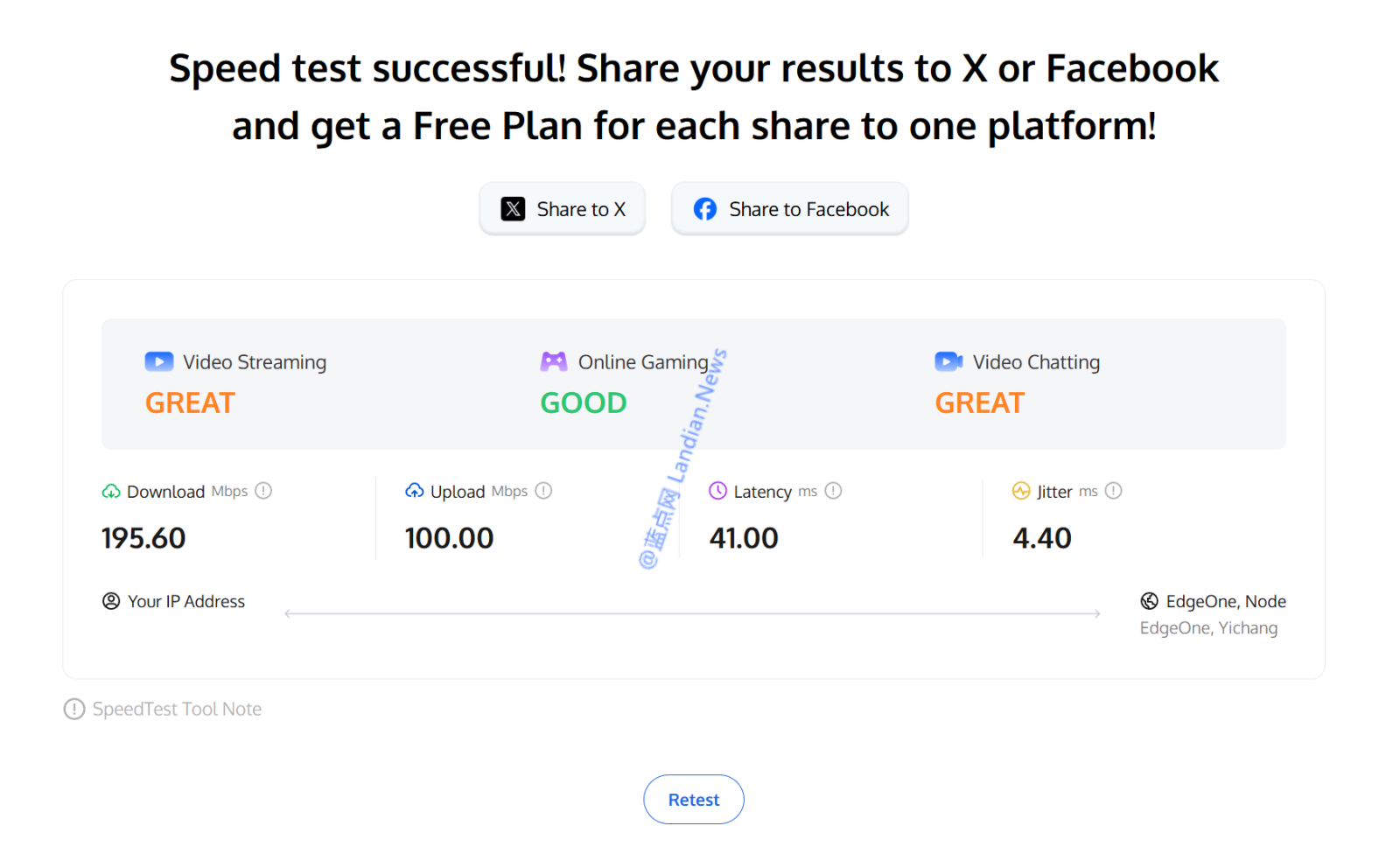Click the Video Chatting camera icon
The height and width of the screenshot is (861, 1400).
[948, 361]
